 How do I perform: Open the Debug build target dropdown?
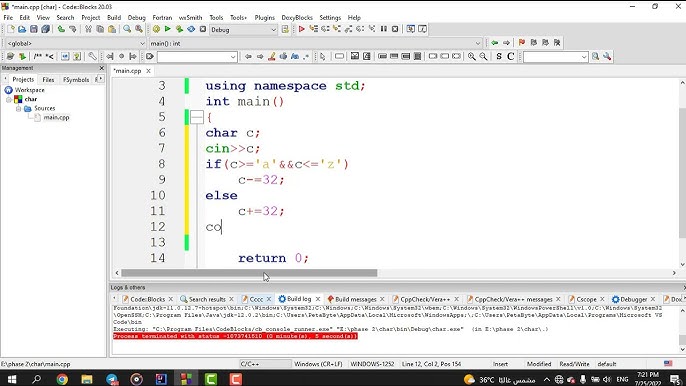pos(243,30)
